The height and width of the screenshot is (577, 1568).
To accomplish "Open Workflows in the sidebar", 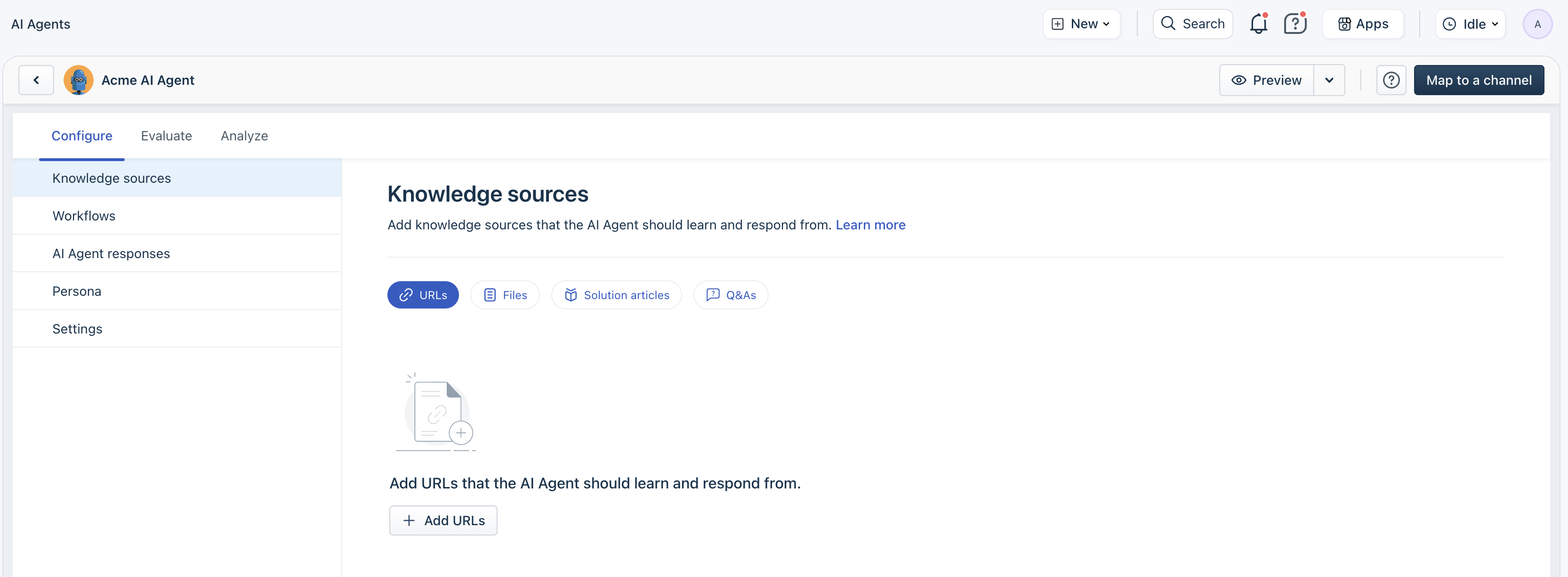I will coord(84,216).
